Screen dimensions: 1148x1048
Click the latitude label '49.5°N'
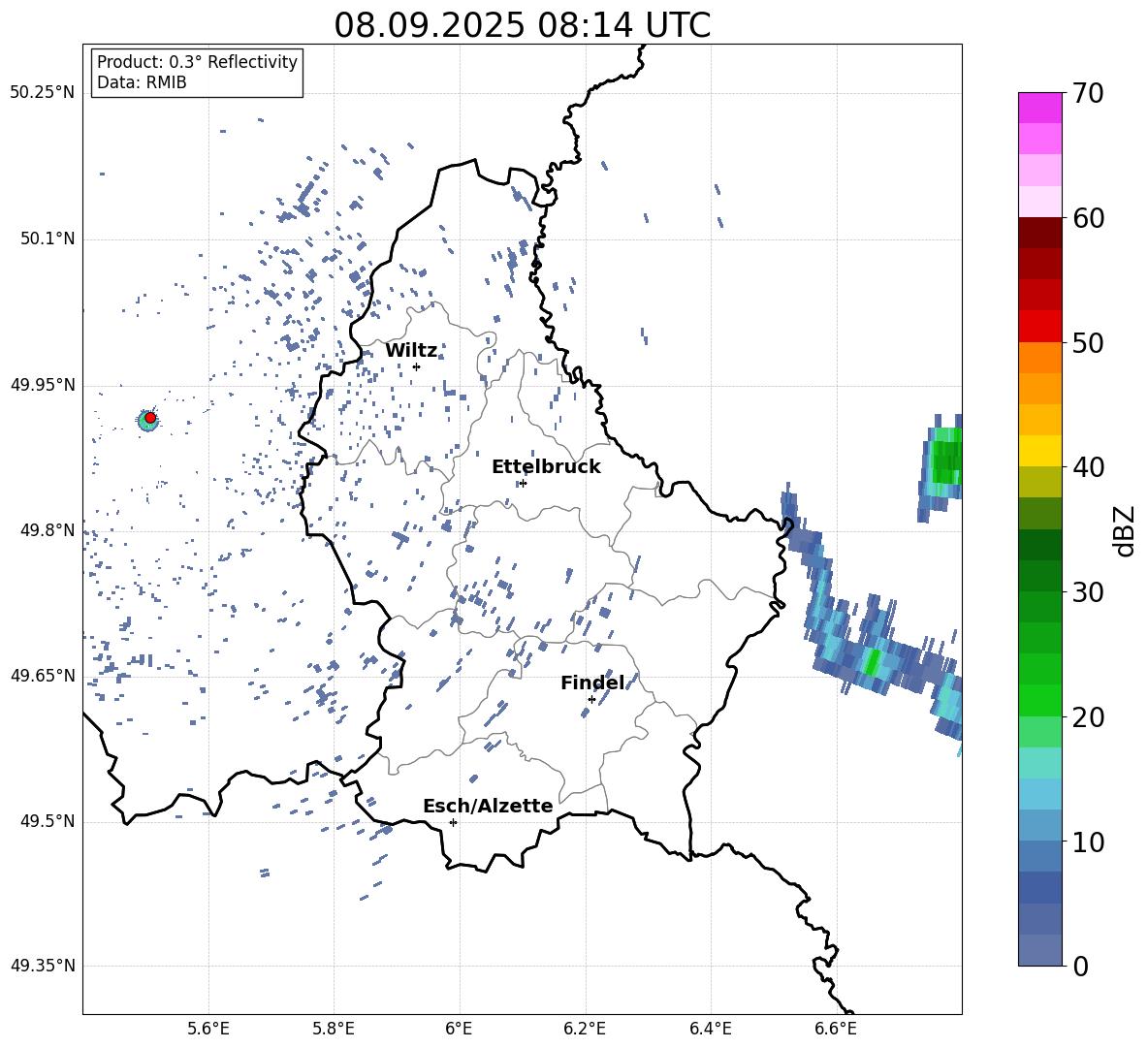coord(48,821)
